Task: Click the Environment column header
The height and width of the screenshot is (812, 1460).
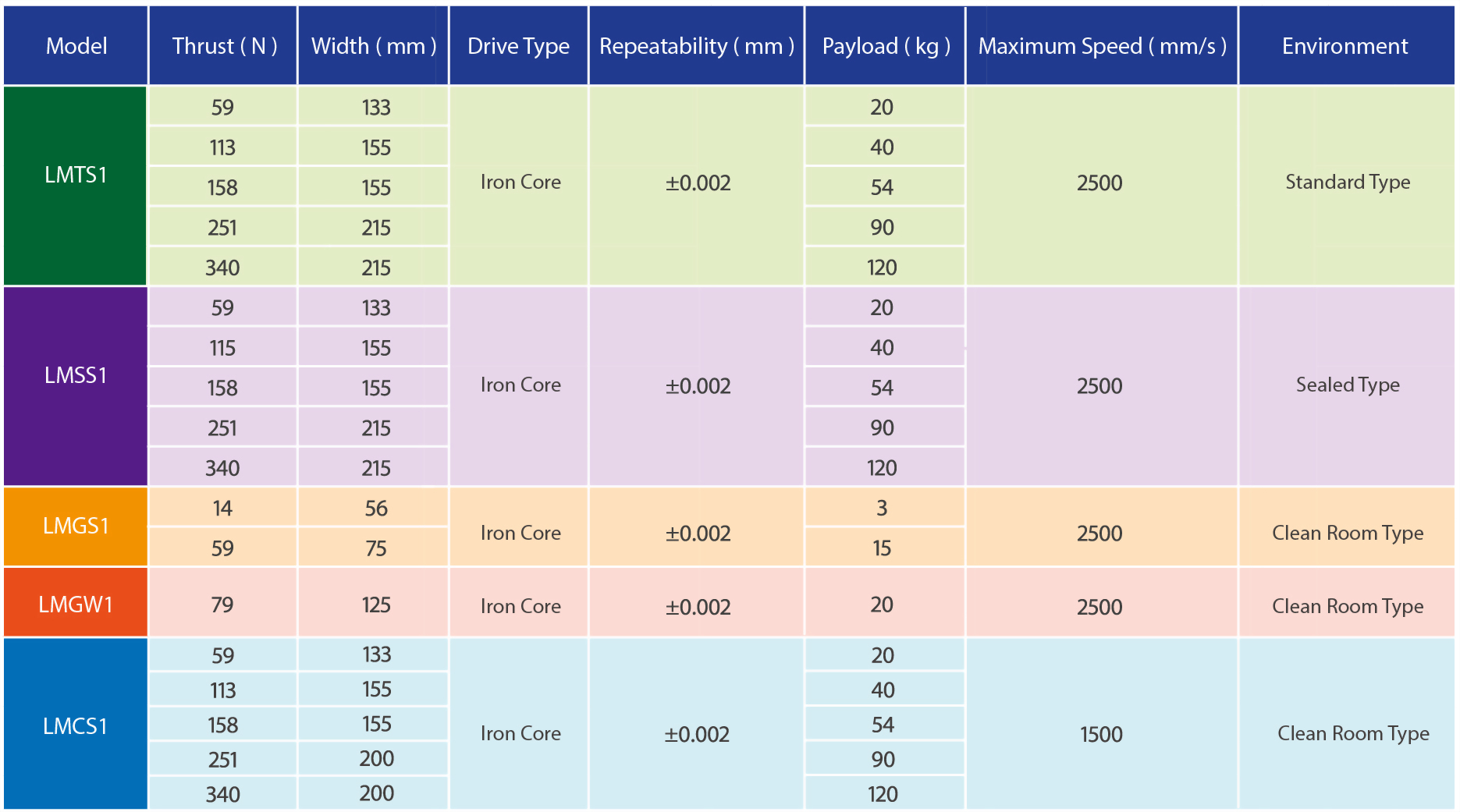Action: (1345, 46)
